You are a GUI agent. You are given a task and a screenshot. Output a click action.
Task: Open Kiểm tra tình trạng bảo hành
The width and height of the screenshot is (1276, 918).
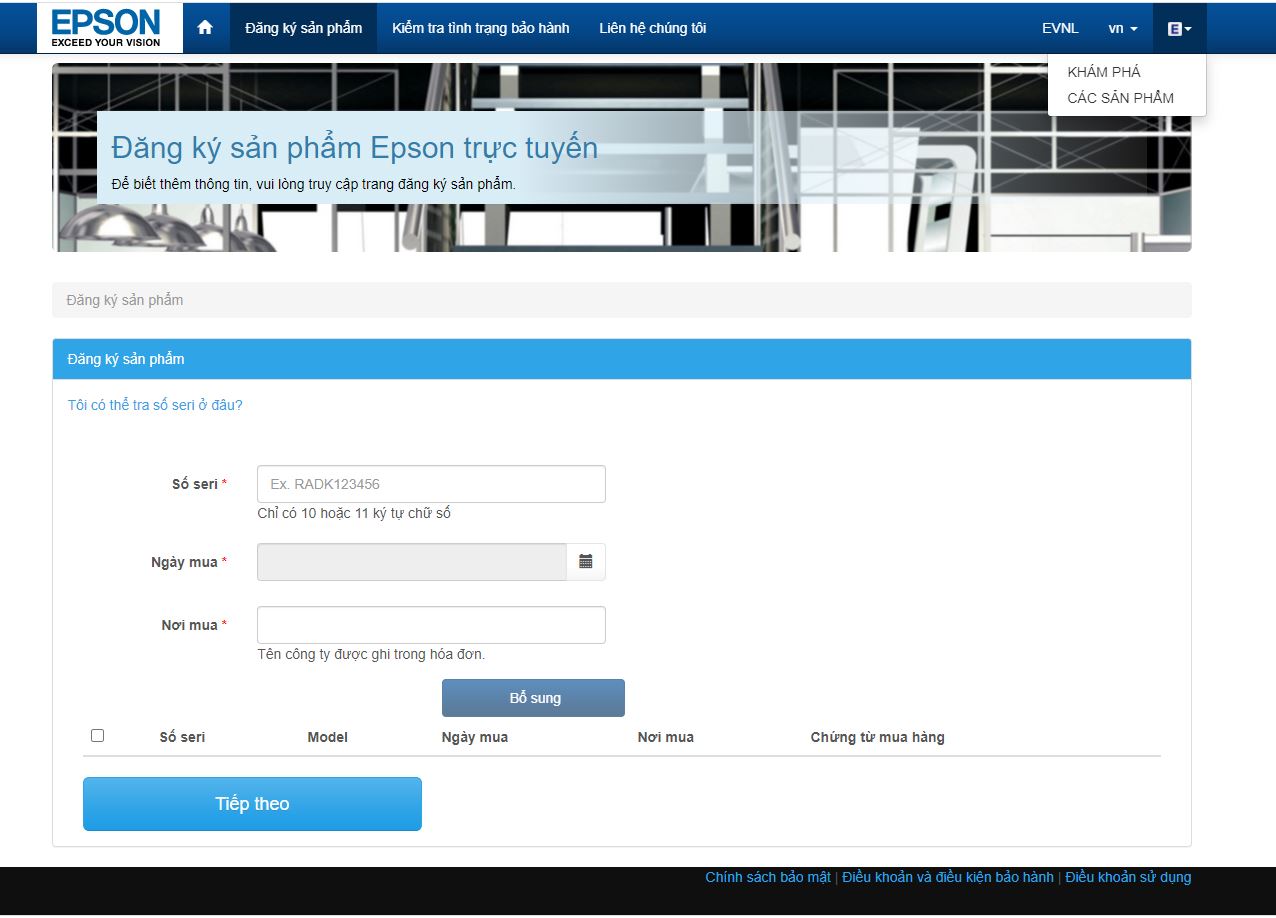[481, 28]
